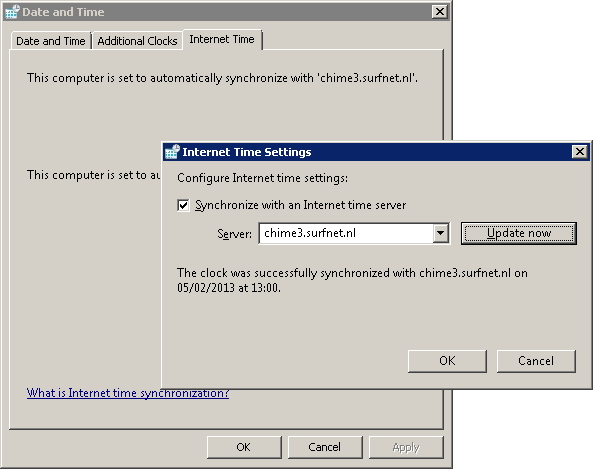Click the Apply button in Date and Time
This screenshot has height=469, width=593.
tap(406, 447)
